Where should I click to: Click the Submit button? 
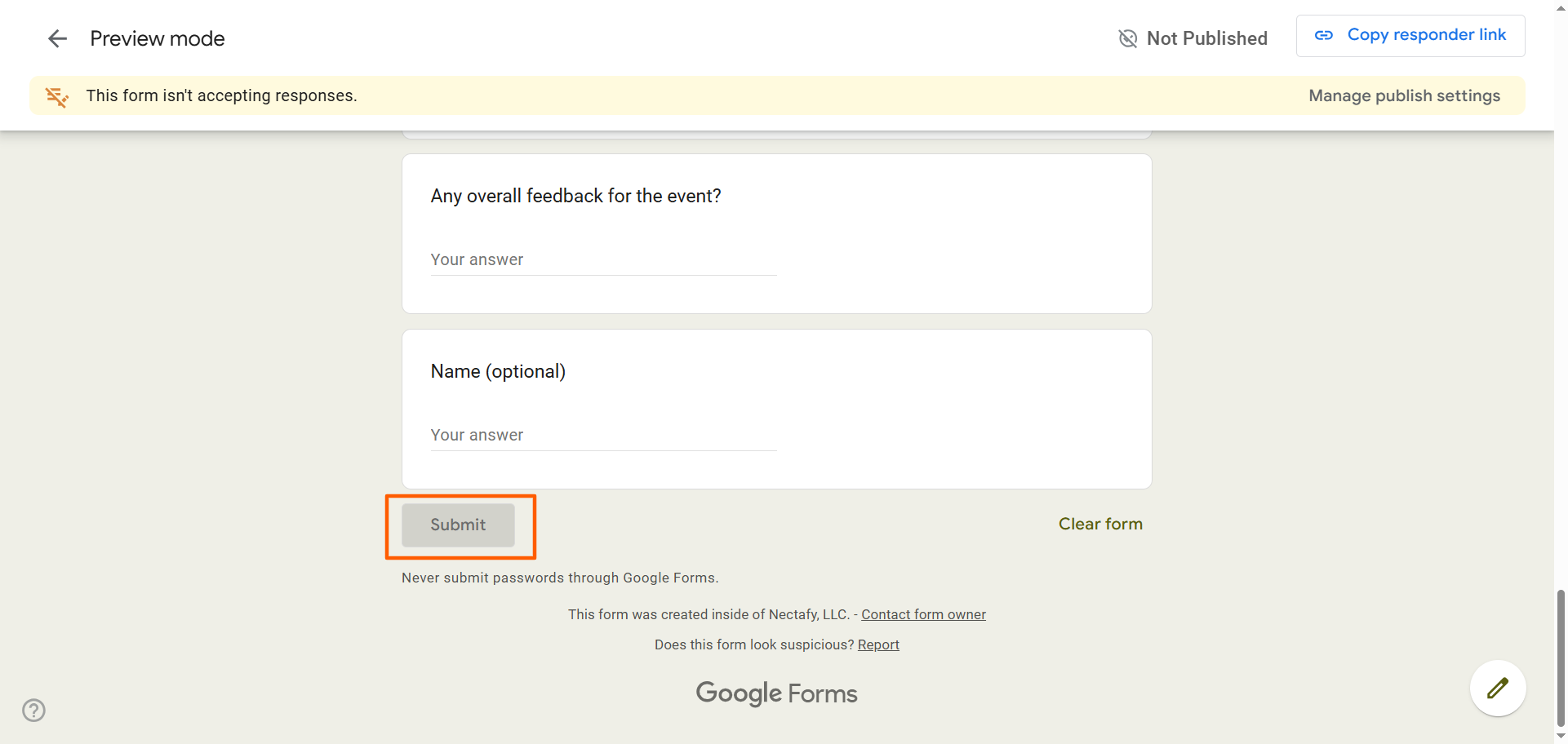pyautogui.click(x=458, y=525)
